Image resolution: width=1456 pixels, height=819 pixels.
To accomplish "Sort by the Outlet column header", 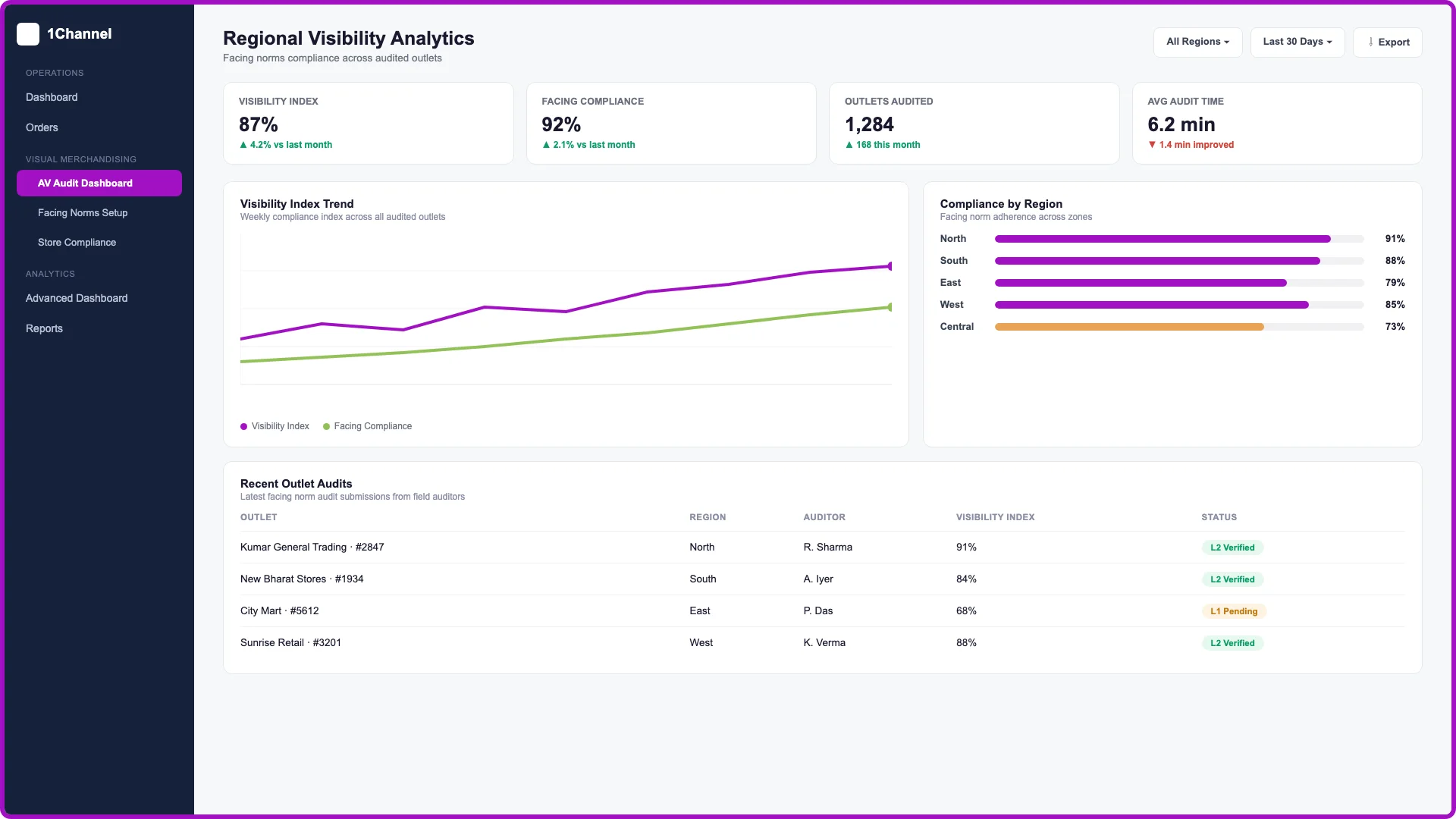I will coord(259,517).
